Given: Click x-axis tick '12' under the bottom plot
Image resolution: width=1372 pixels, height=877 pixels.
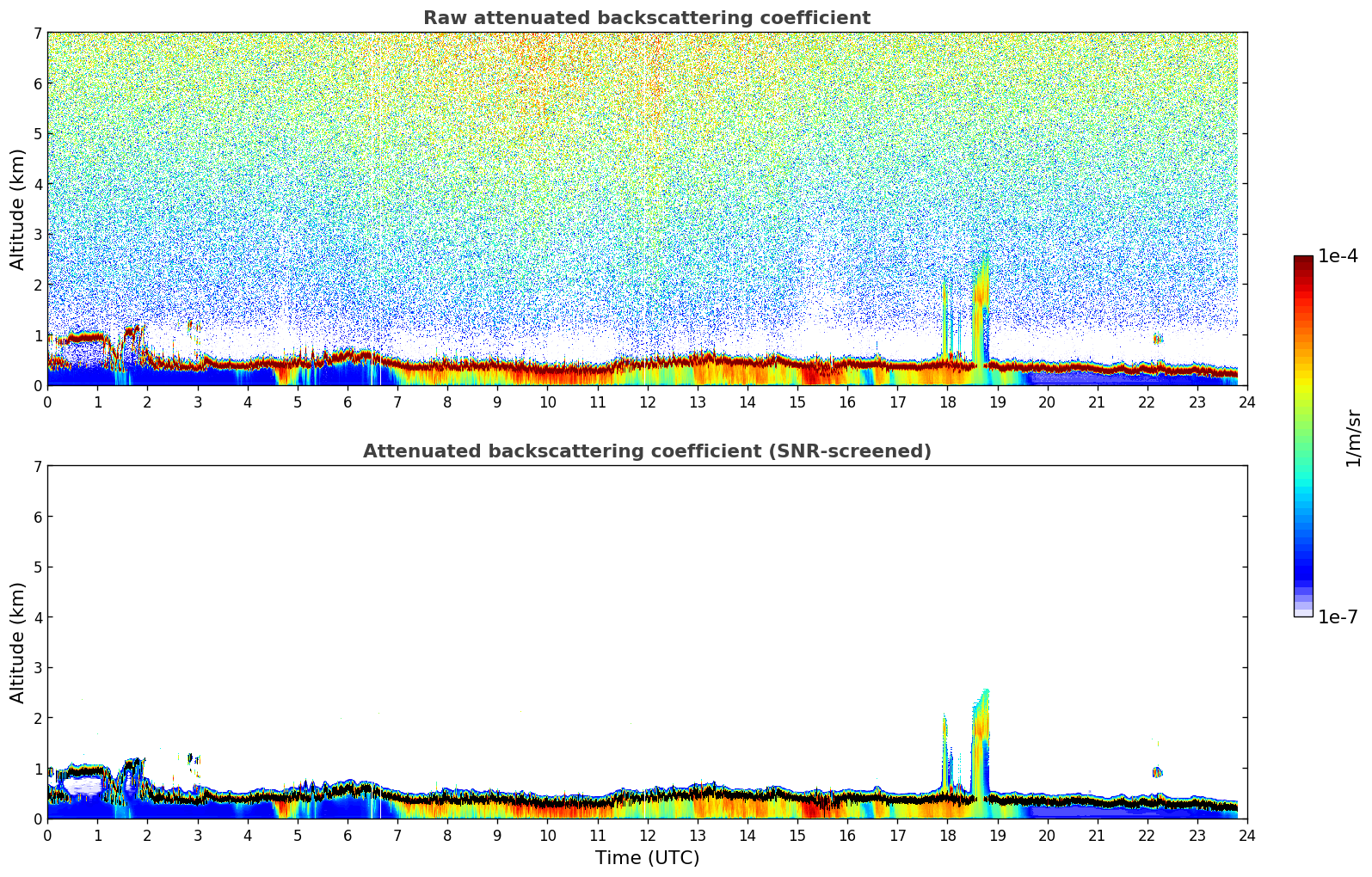Looking at the screenshot, I should click(647, 835).
